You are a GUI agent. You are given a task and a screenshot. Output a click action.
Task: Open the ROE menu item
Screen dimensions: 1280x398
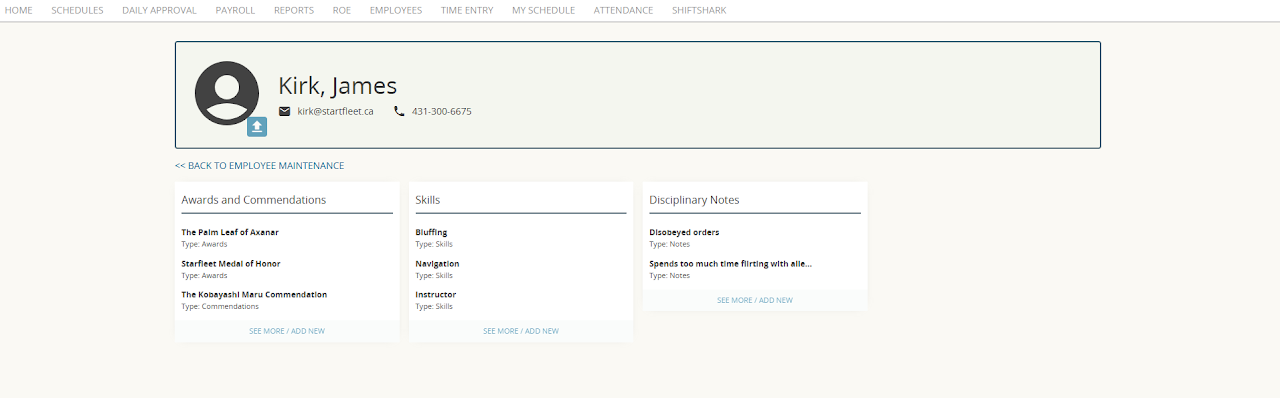click(342, 10)
